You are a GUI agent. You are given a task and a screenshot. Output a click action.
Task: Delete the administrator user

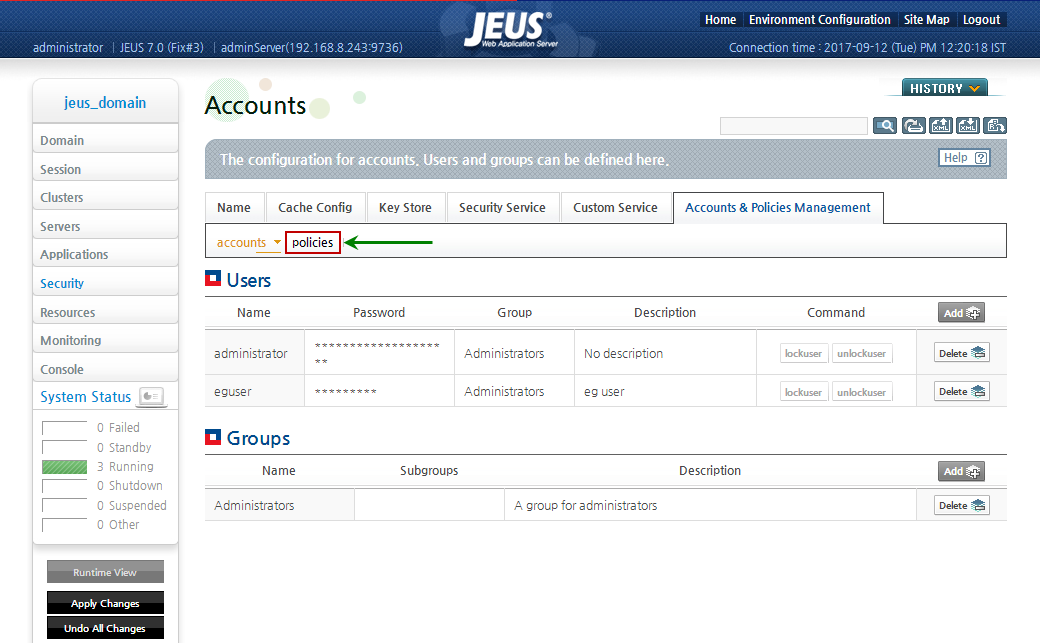(962, 353)
